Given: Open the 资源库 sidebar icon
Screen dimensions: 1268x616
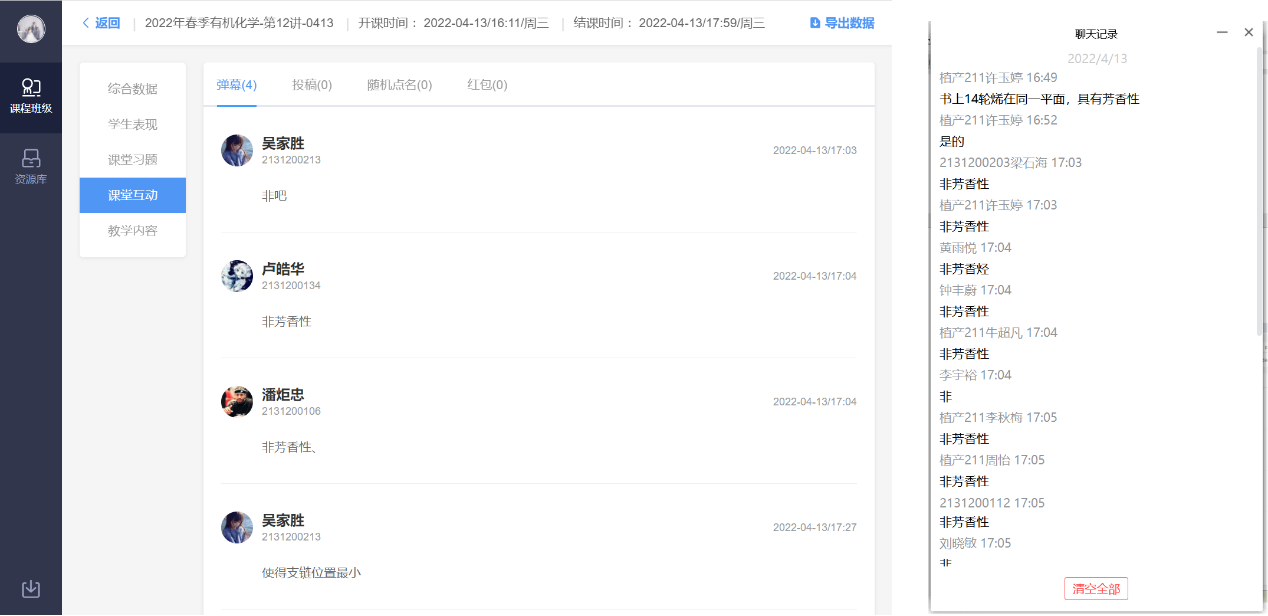Looking at the screenshot, I should click(x=31, y=166).
